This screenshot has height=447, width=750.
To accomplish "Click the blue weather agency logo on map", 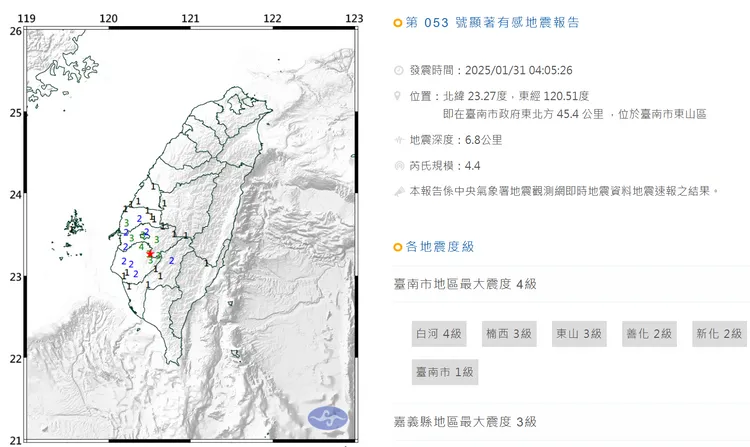I will pyautogui.click(x=328, y=418).
